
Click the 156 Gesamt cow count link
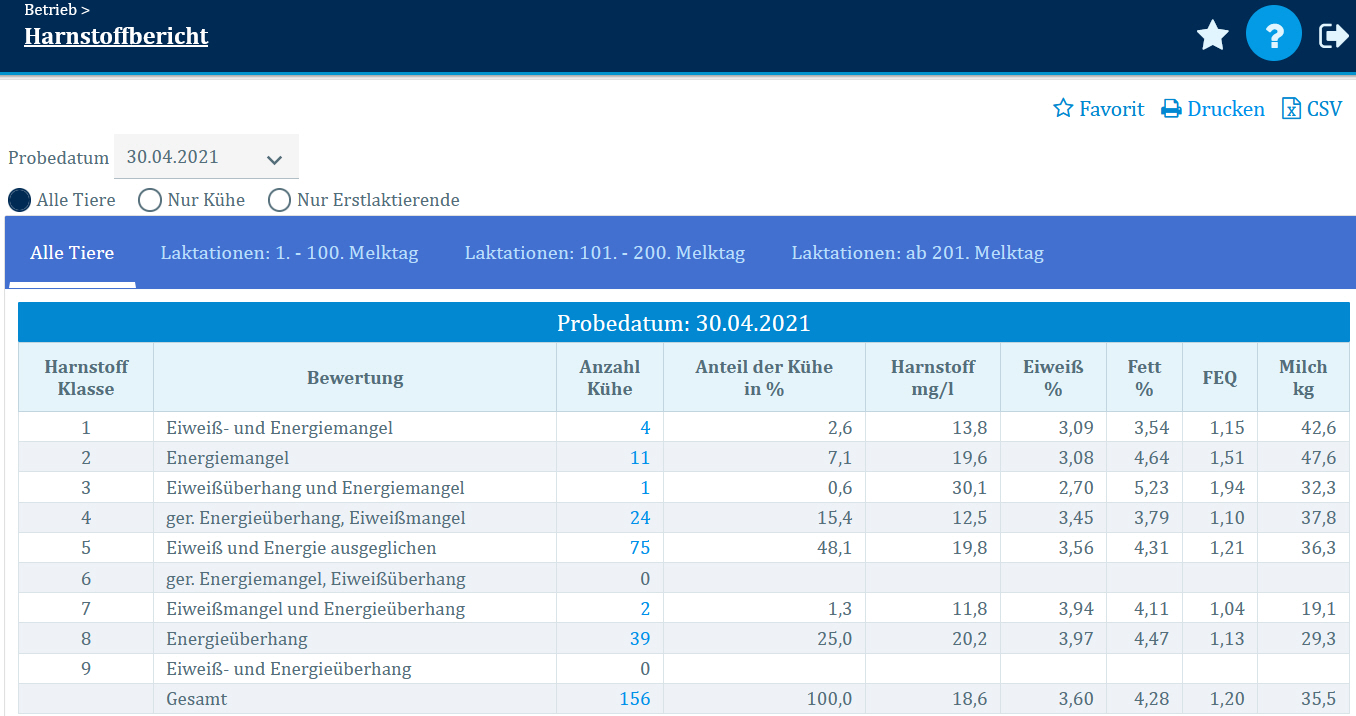pyautogui.click(x=634, y=699)
